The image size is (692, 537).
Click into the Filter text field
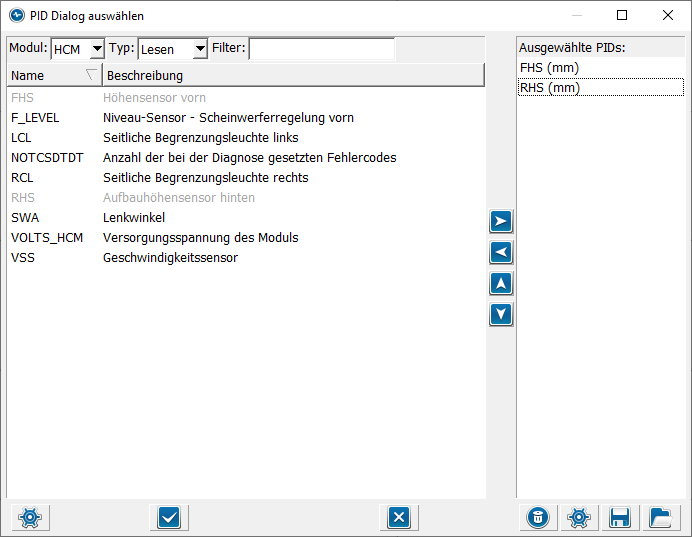(x=321, y=49)
